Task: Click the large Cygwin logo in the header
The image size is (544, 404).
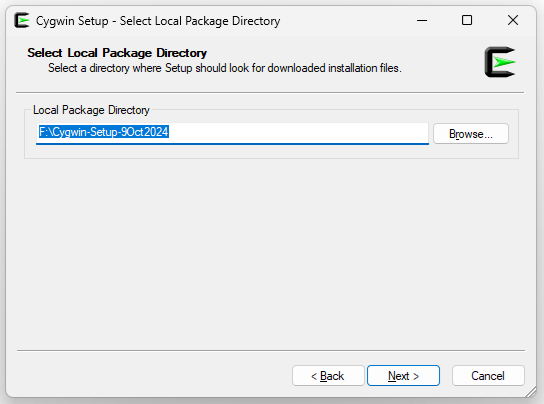Action: click(x=500, y=62)
